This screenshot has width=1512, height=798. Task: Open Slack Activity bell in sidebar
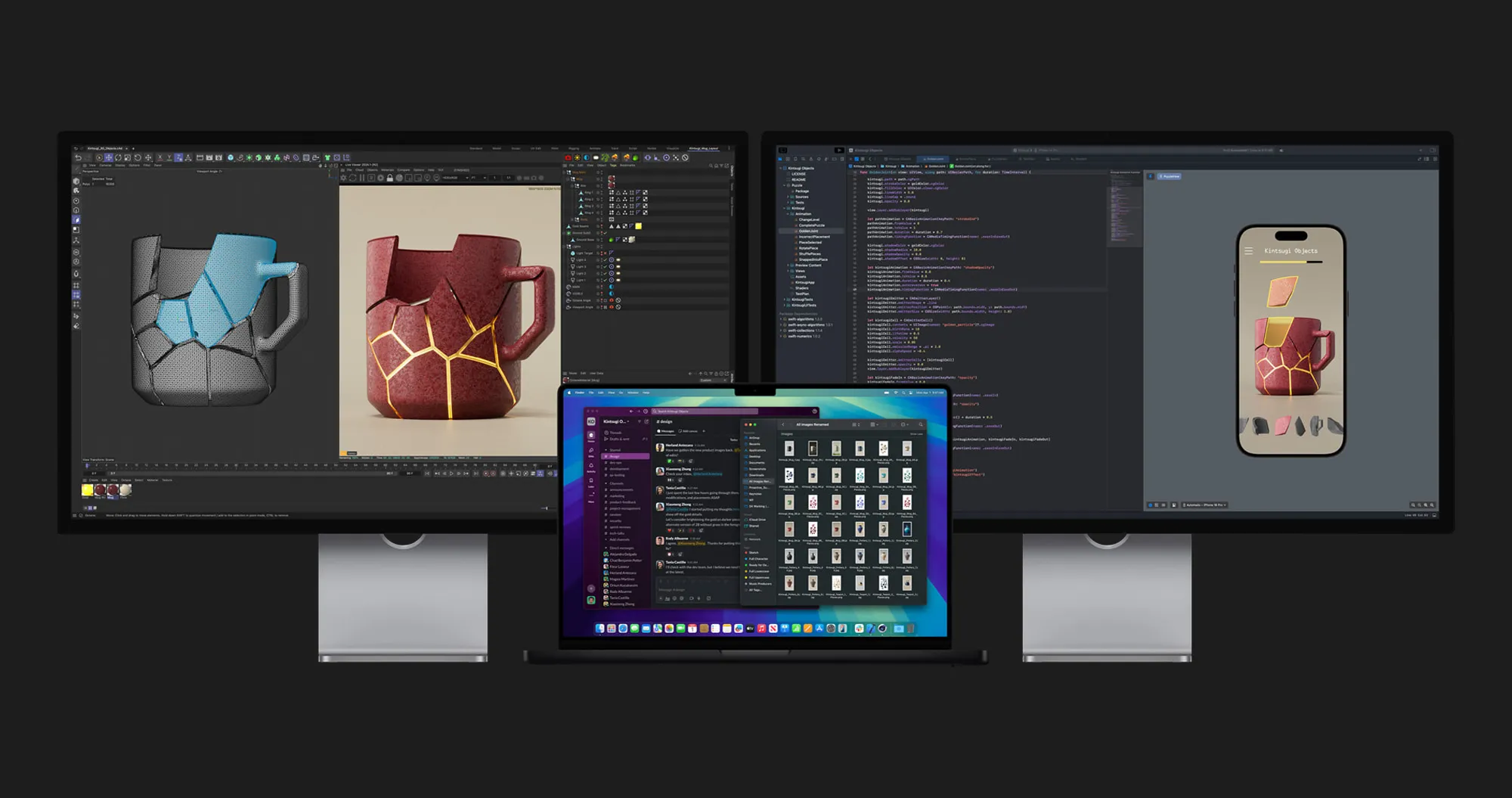(x=591, y=467)
